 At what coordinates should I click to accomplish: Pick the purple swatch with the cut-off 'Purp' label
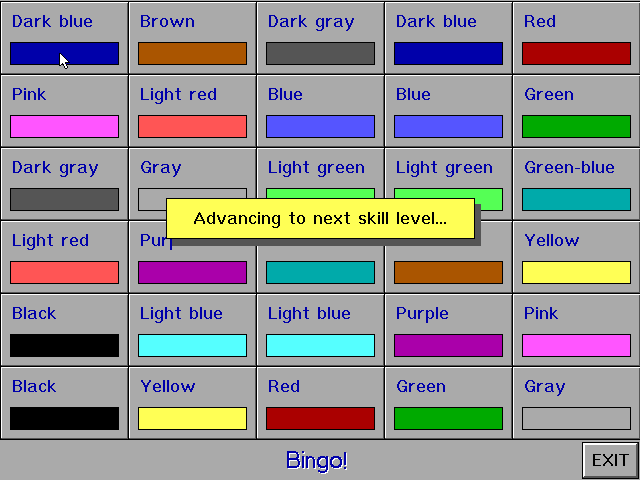pos(192,273)
